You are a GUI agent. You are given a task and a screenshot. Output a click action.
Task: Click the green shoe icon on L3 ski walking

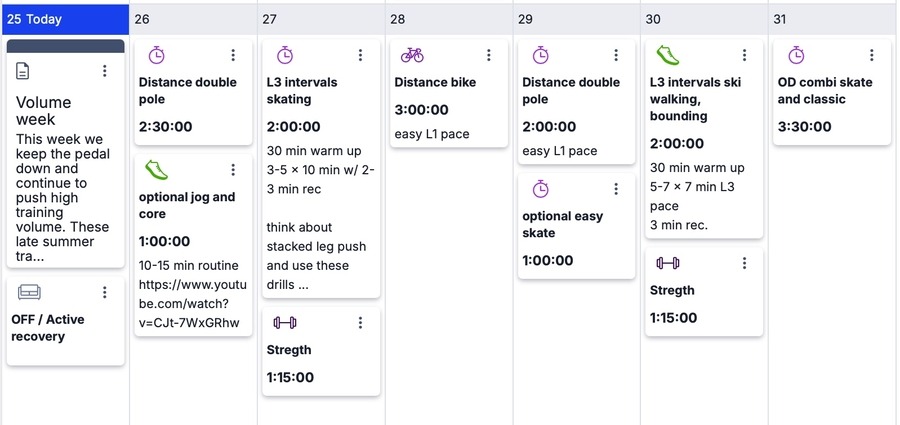tap(667, 54)
